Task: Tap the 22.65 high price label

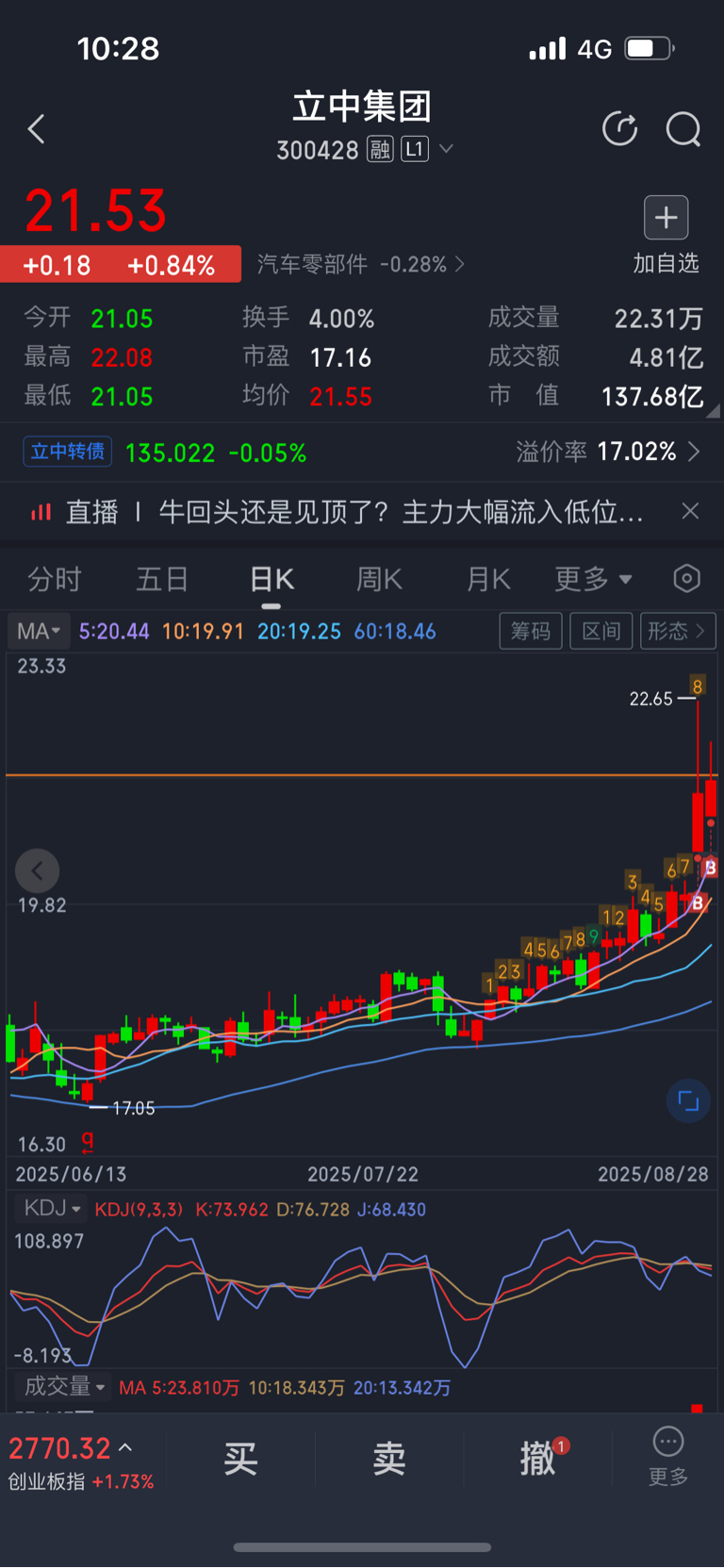Action: point(650,699)
